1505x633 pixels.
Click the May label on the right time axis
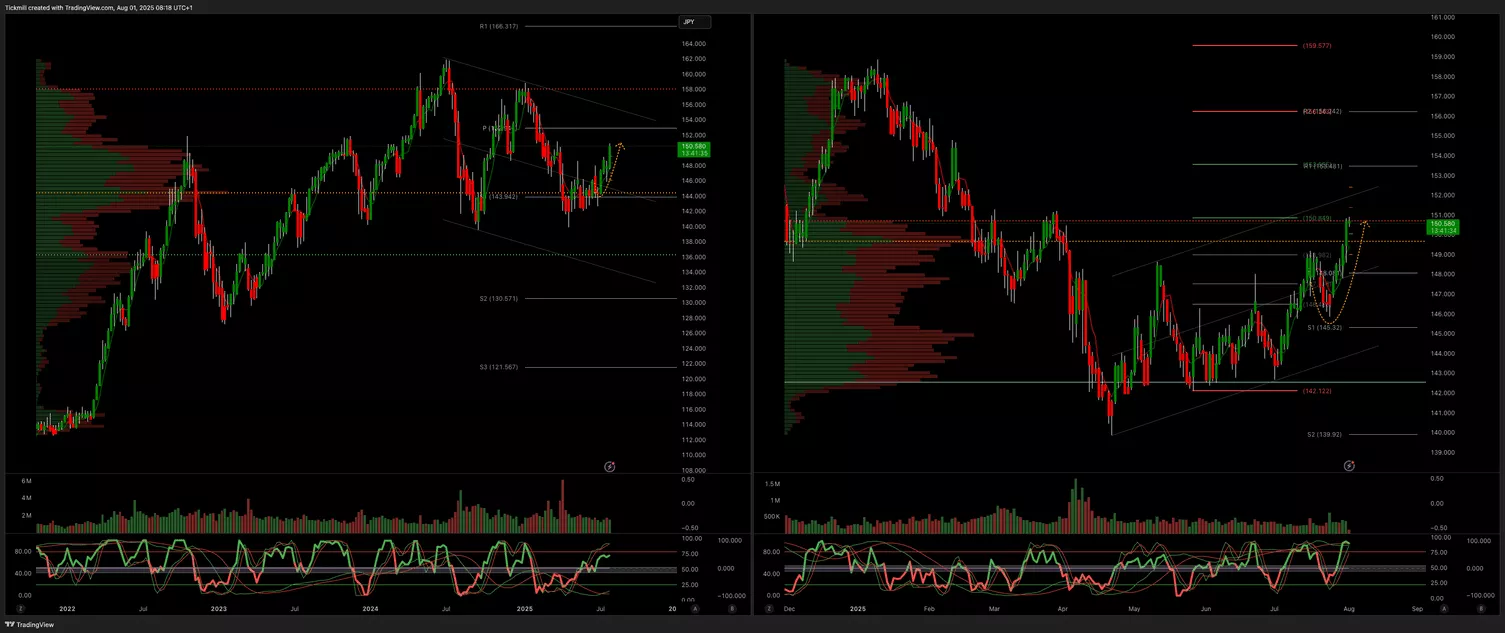[x=1134, y=608]
